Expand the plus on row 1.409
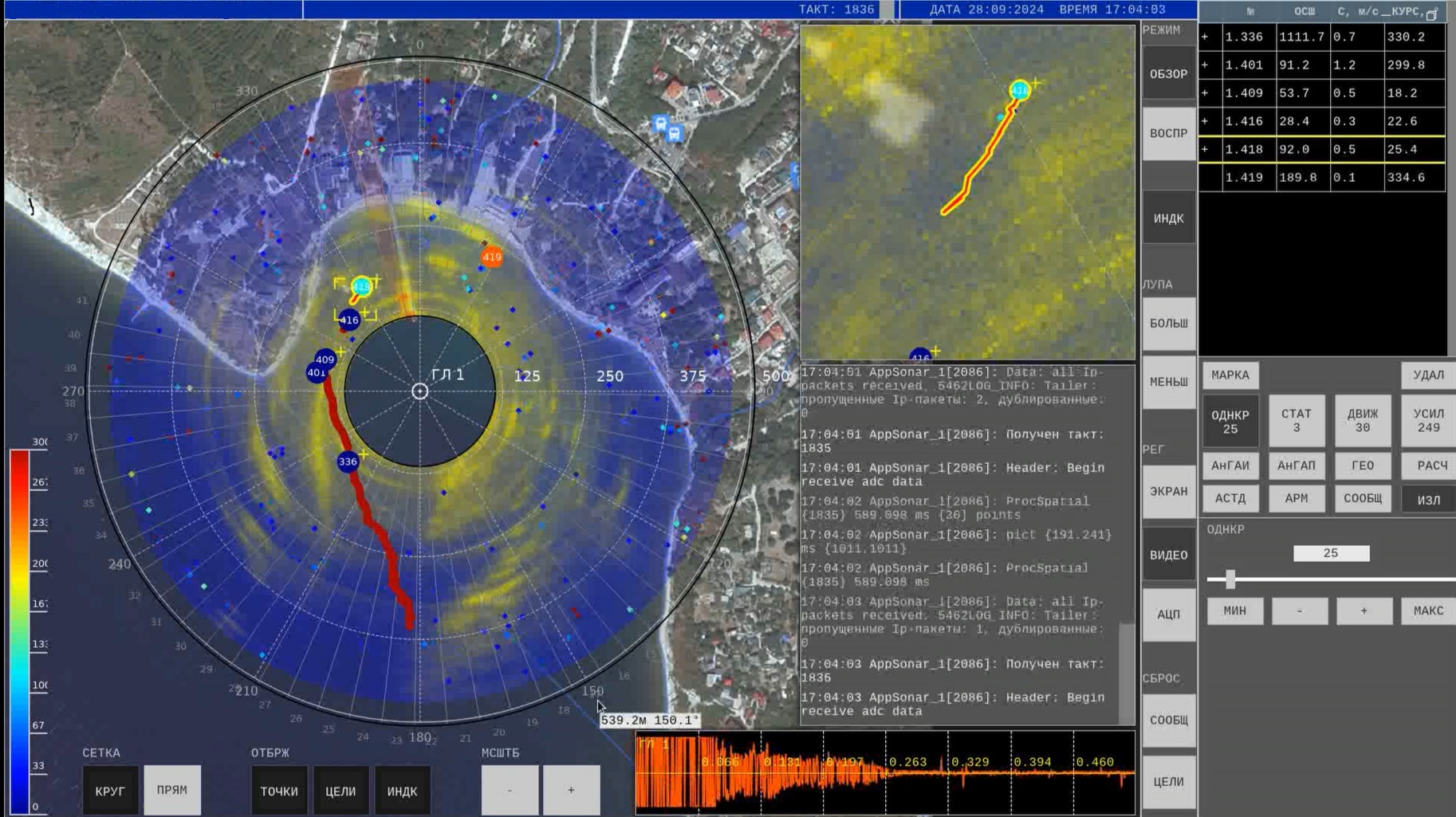The width and height of the screenshot is (1456, 817). [1205, 93]
